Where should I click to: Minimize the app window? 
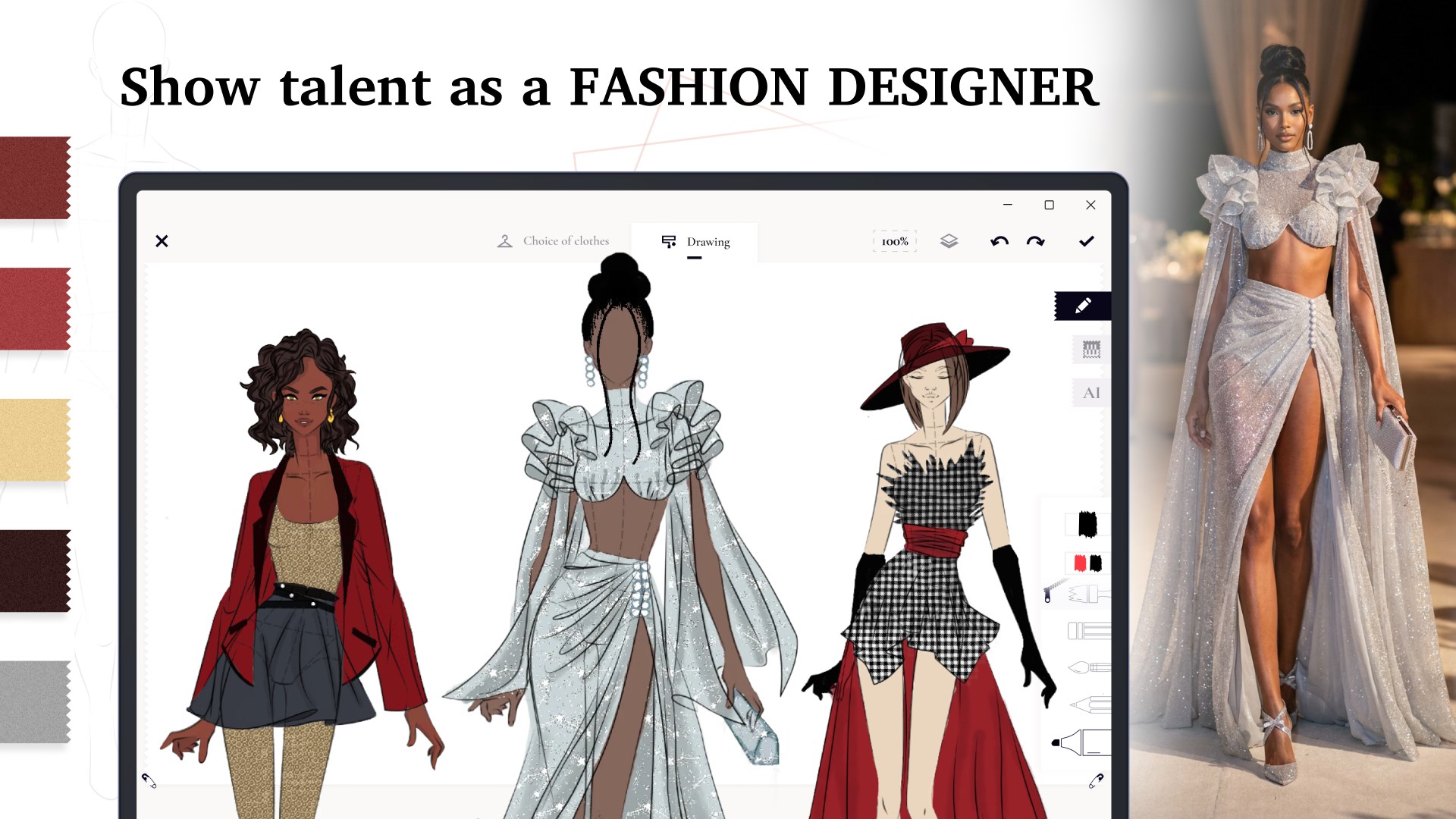click(1008, 205)
